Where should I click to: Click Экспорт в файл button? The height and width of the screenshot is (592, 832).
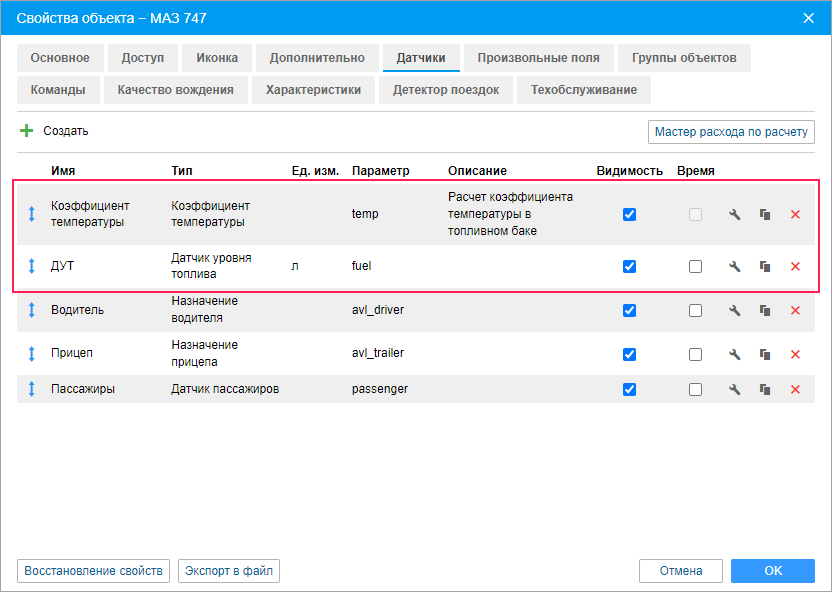(x=229, y=571)
